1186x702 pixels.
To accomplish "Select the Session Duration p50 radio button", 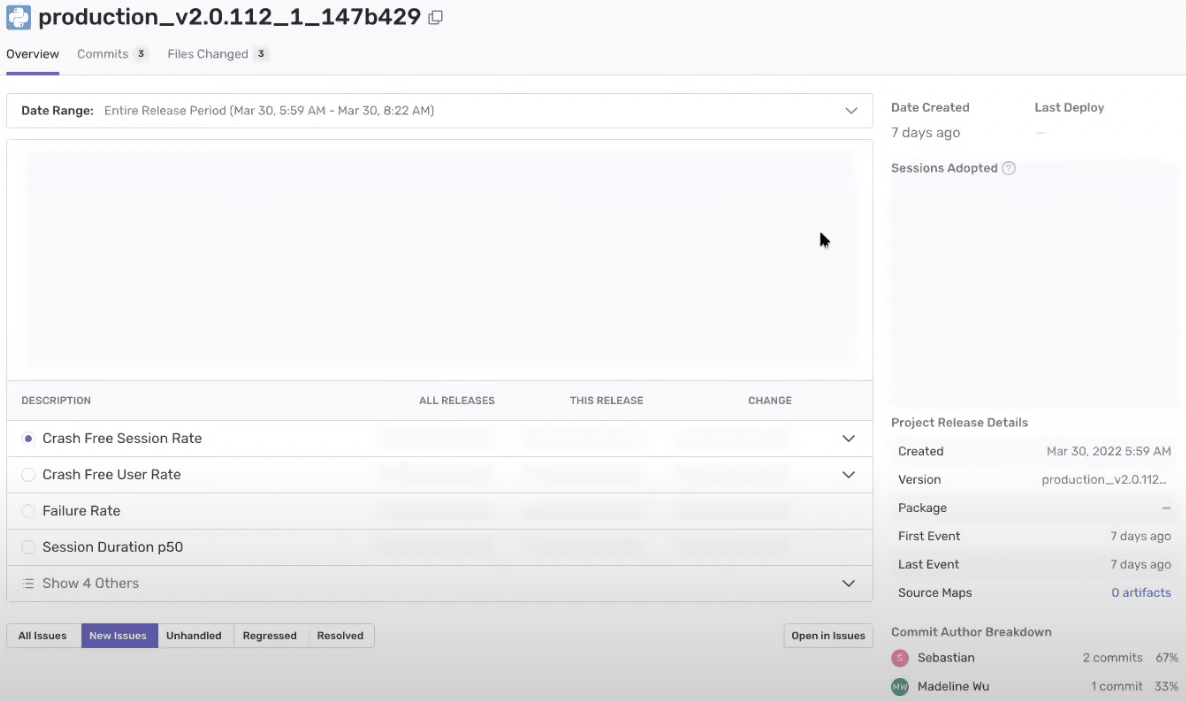I will pyautogui.click(x=28, y=547).
